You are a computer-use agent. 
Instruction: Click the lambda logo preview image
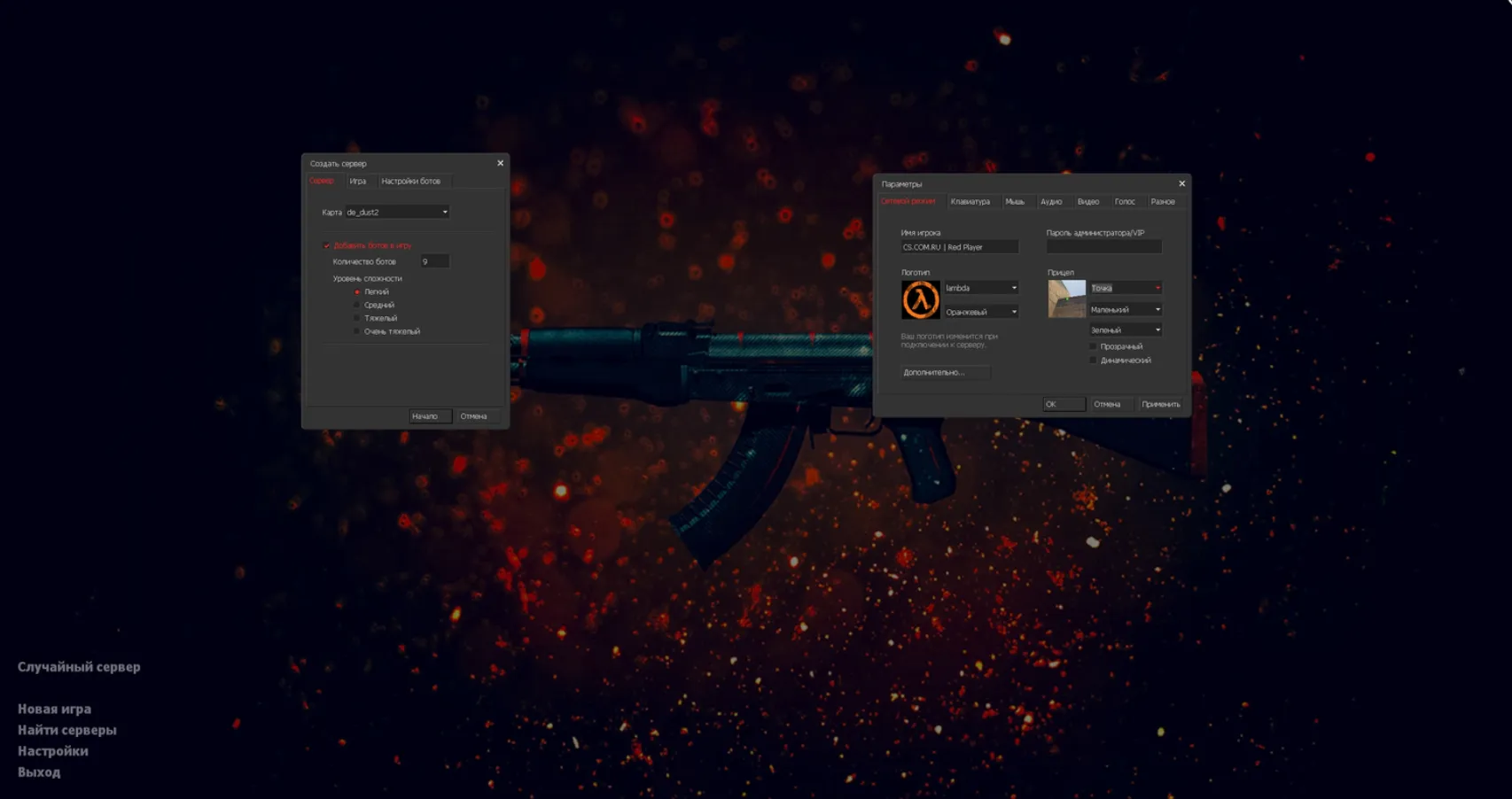coord(920,300)
